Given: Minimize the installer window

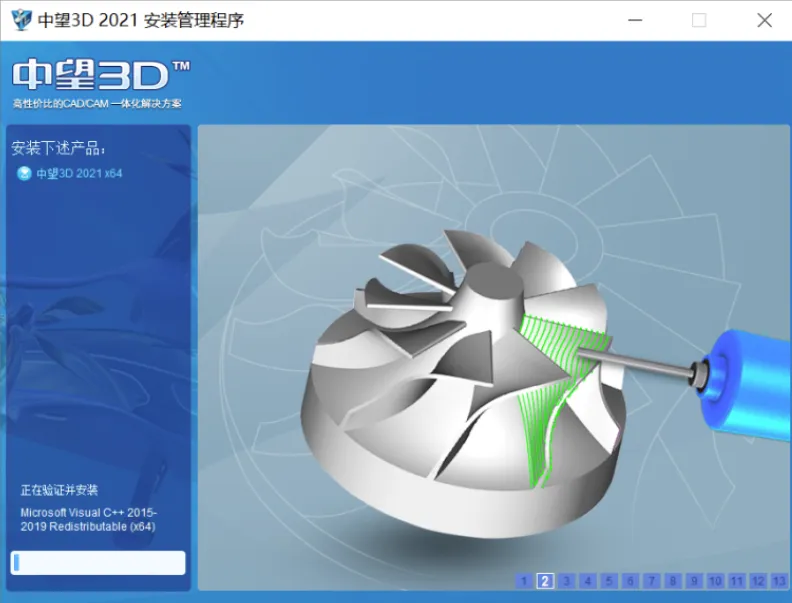Looking at the screenshot, I should coord(635,20).
